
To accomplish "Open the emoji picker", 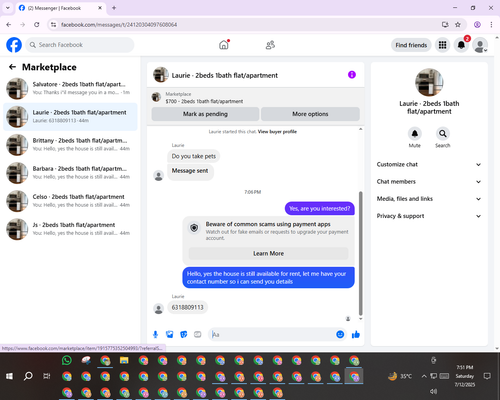I will pos(340,334).
